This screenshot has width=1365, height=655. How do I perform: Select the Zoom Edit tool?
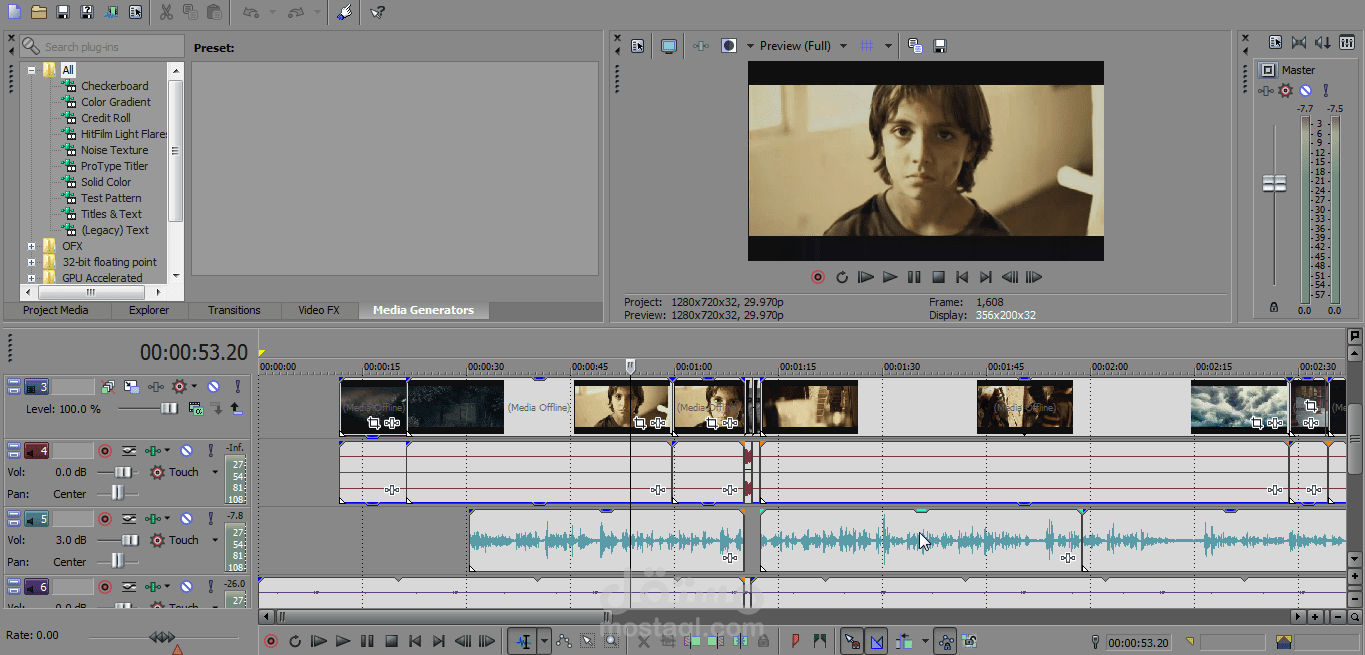(610, 641)
